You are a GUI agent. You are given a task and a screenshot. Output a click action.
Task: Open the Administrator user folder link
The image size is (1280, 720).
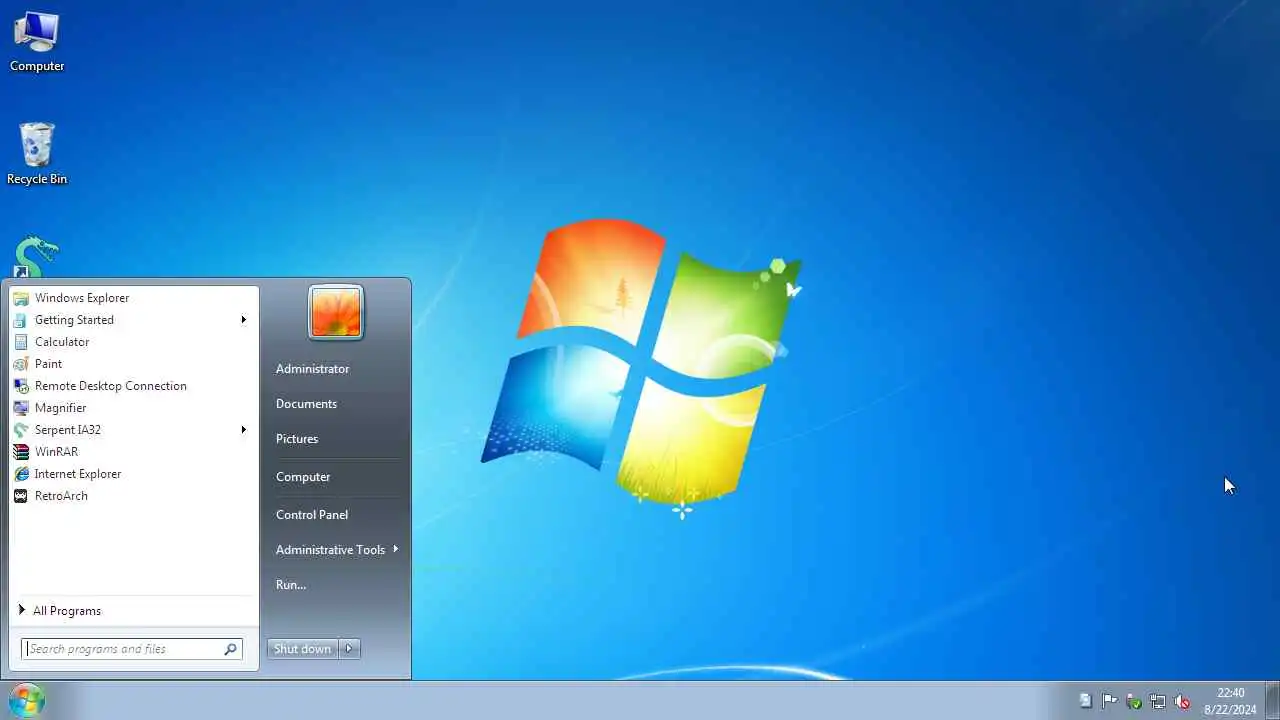coord(312,369)
